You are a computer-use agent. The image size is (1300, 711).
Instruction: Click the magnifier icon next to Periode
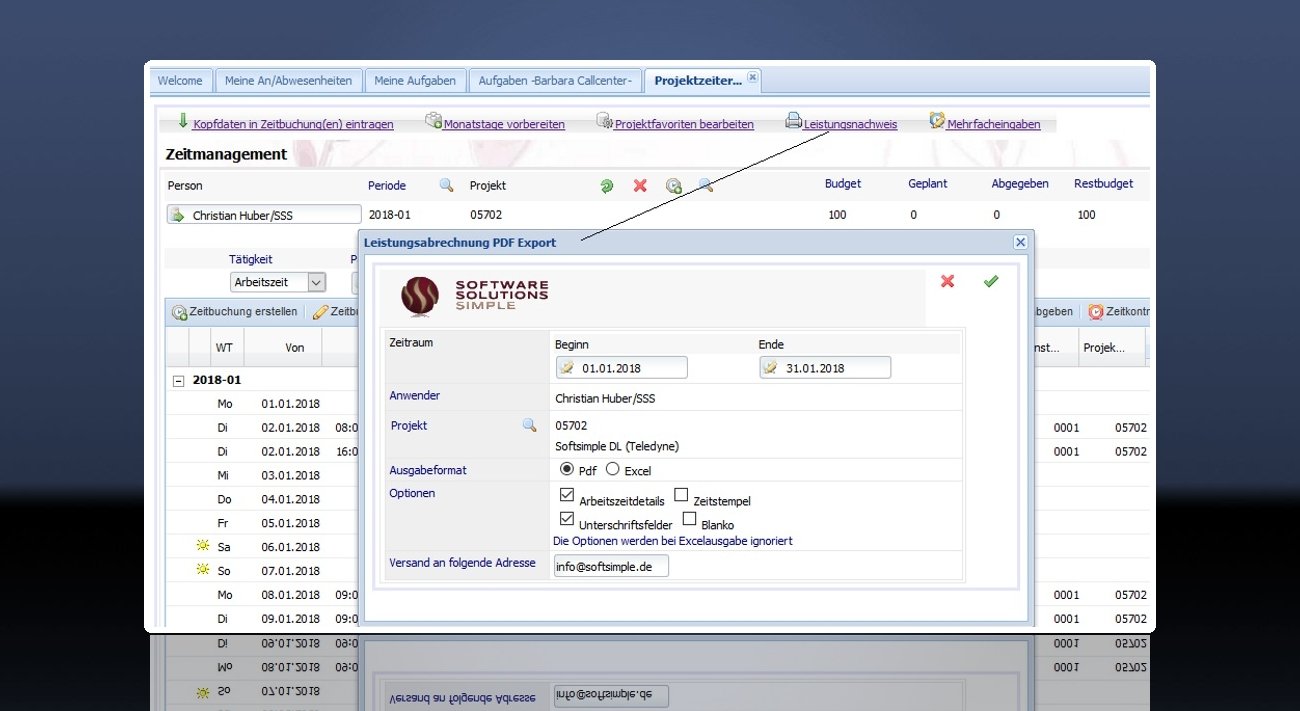coord(446,185)
